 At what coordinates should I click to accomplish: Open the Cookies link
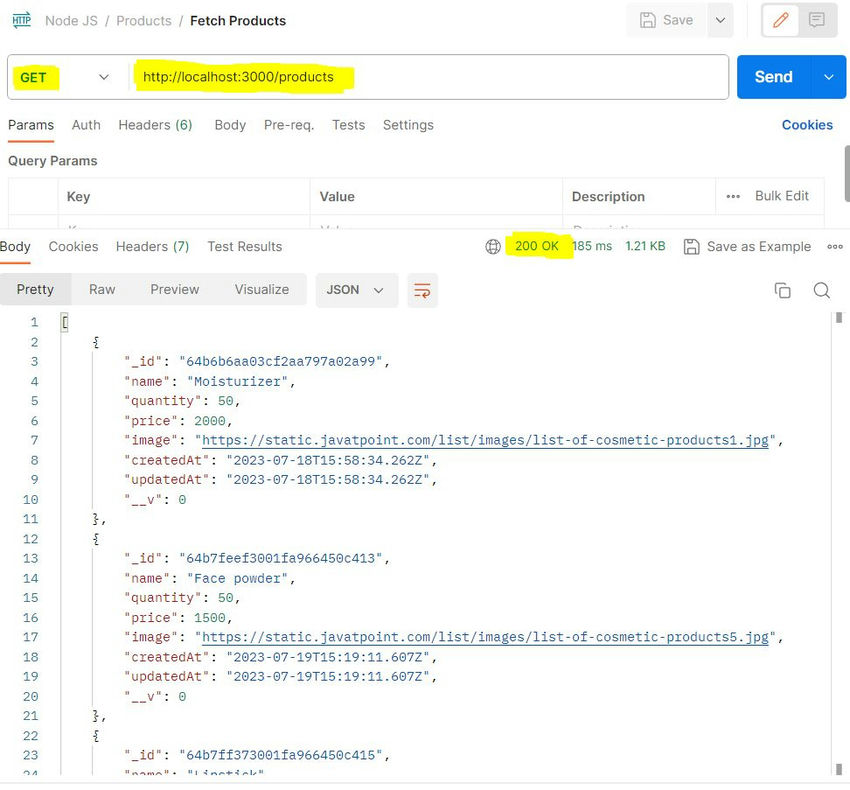(x=807, y=125)
